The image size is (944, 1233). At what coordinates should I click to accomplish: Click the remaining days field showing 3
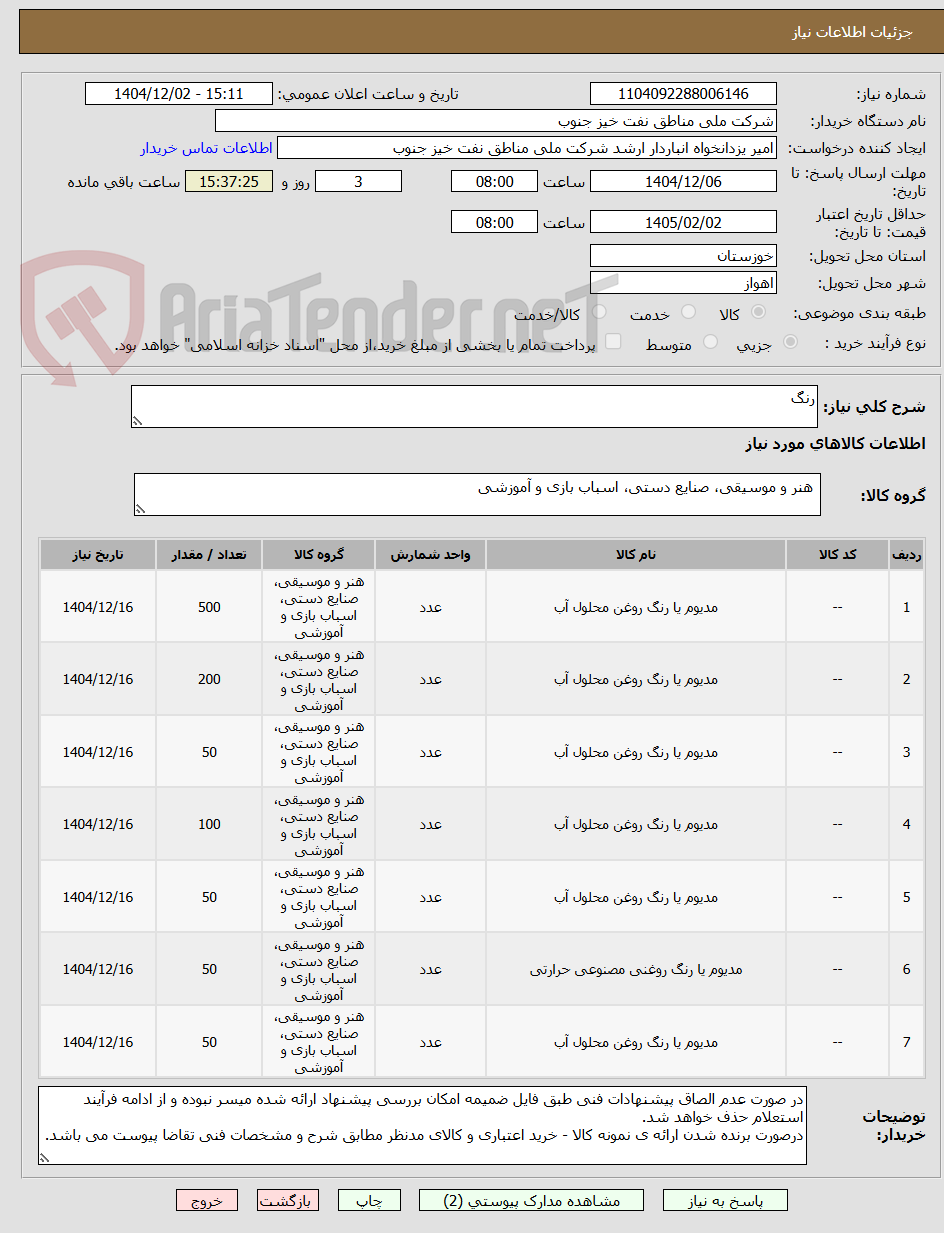[358, 181]
